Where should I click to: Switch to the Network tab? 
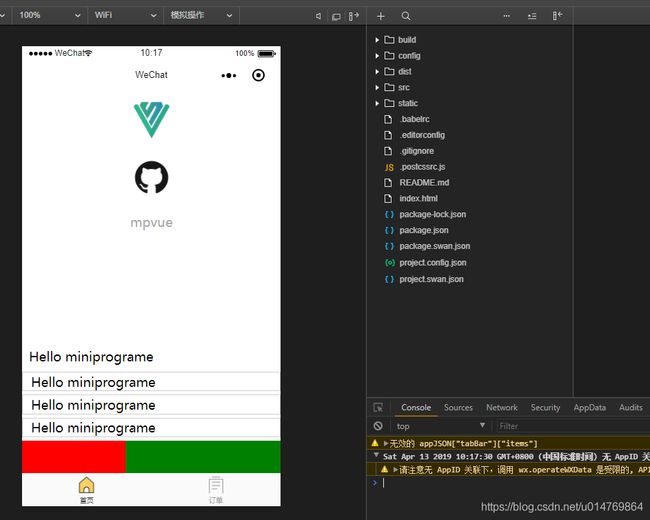[502, 408]
